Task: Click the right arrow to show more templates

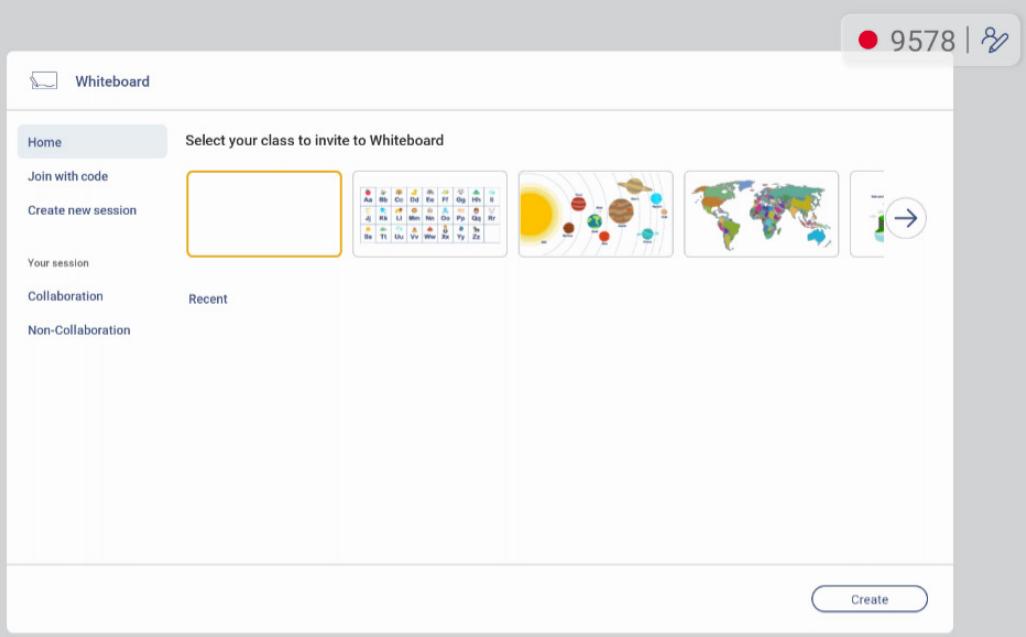Action: [906, 218]
